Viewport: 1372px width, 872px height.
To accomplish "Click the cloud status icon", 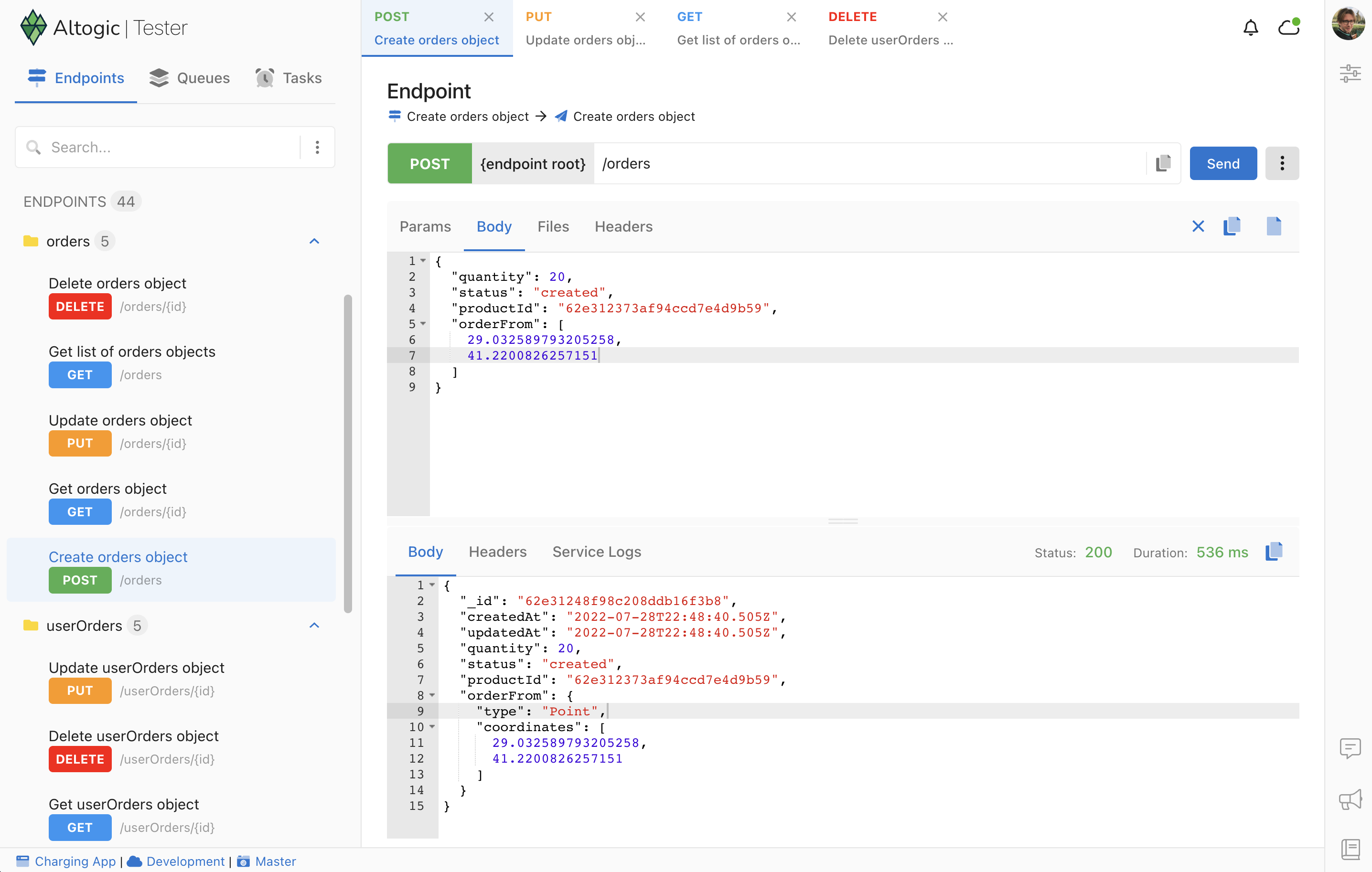I will pos(1288,27).
